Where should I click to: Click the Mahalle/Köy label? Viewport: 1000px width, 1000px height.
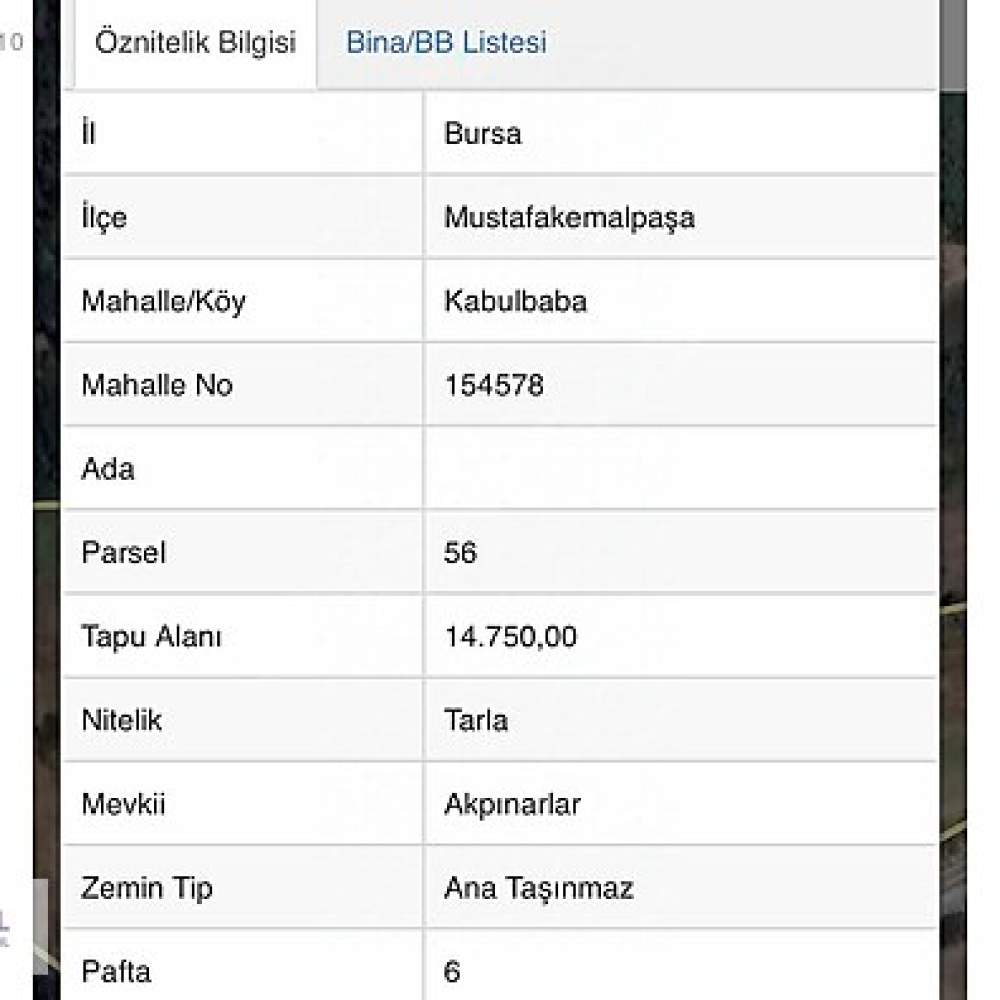pyautogui.click(x=163, y=302)
